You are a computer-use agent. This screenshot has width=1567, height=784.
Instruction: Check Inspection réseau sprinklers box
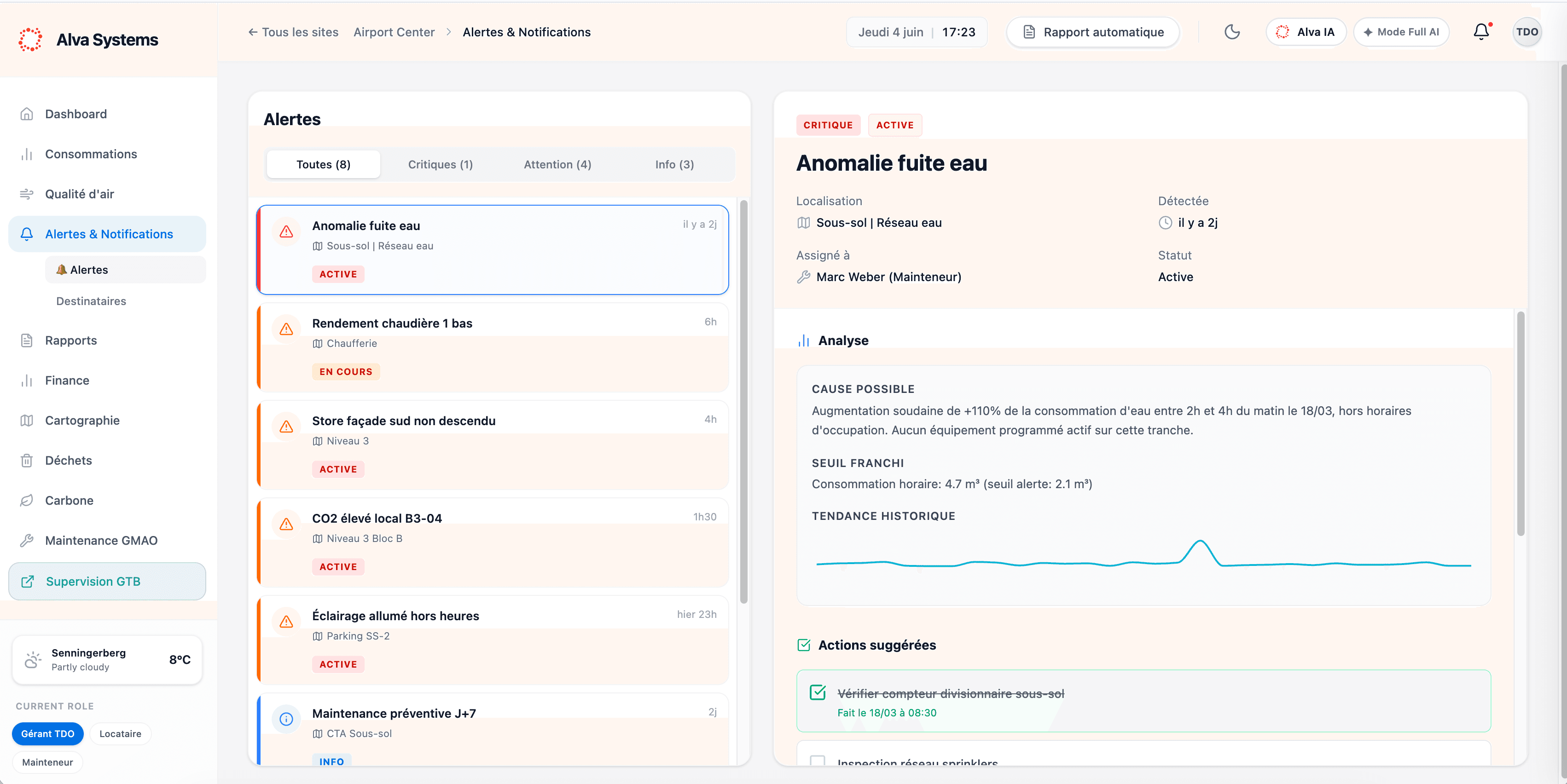click(x=818, y=761)
